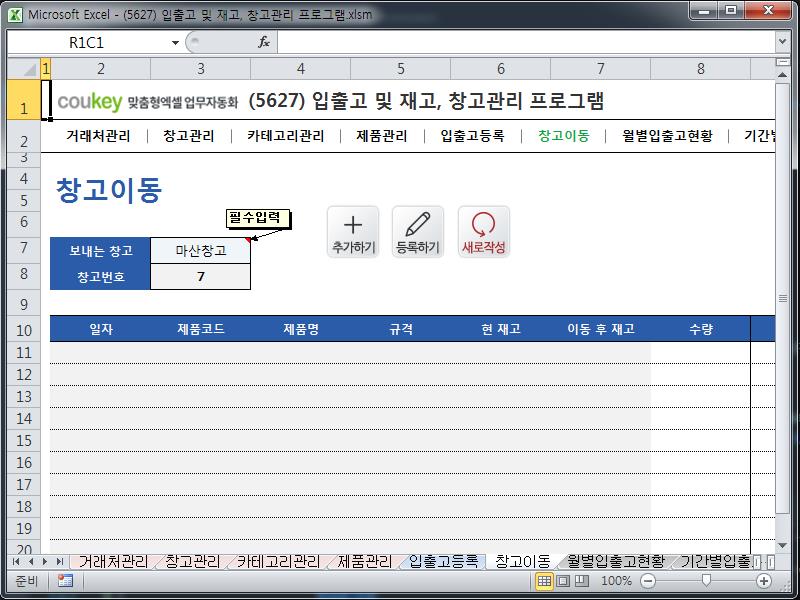Click the 제품명 table header

click(x=301, y=329)
